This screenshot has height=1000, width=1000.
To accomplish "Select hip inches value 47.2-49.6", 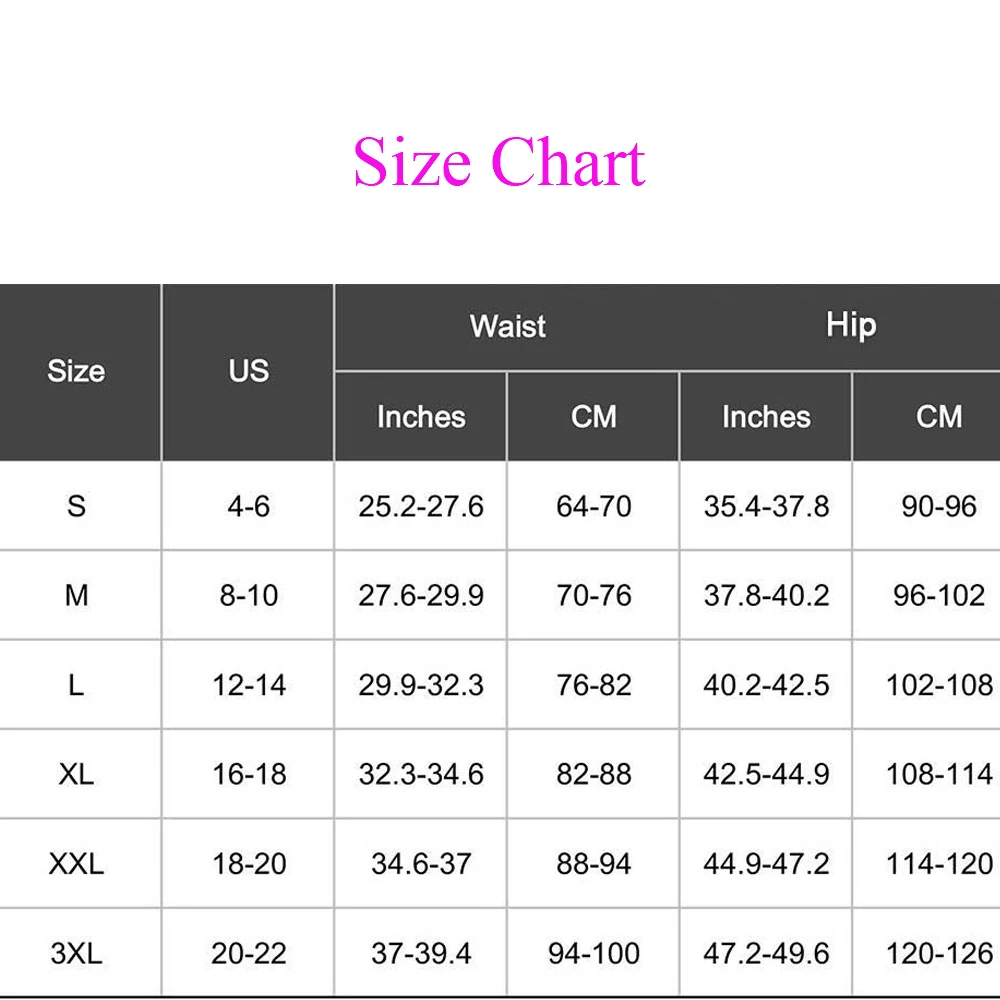I will (x=766, y=953).
